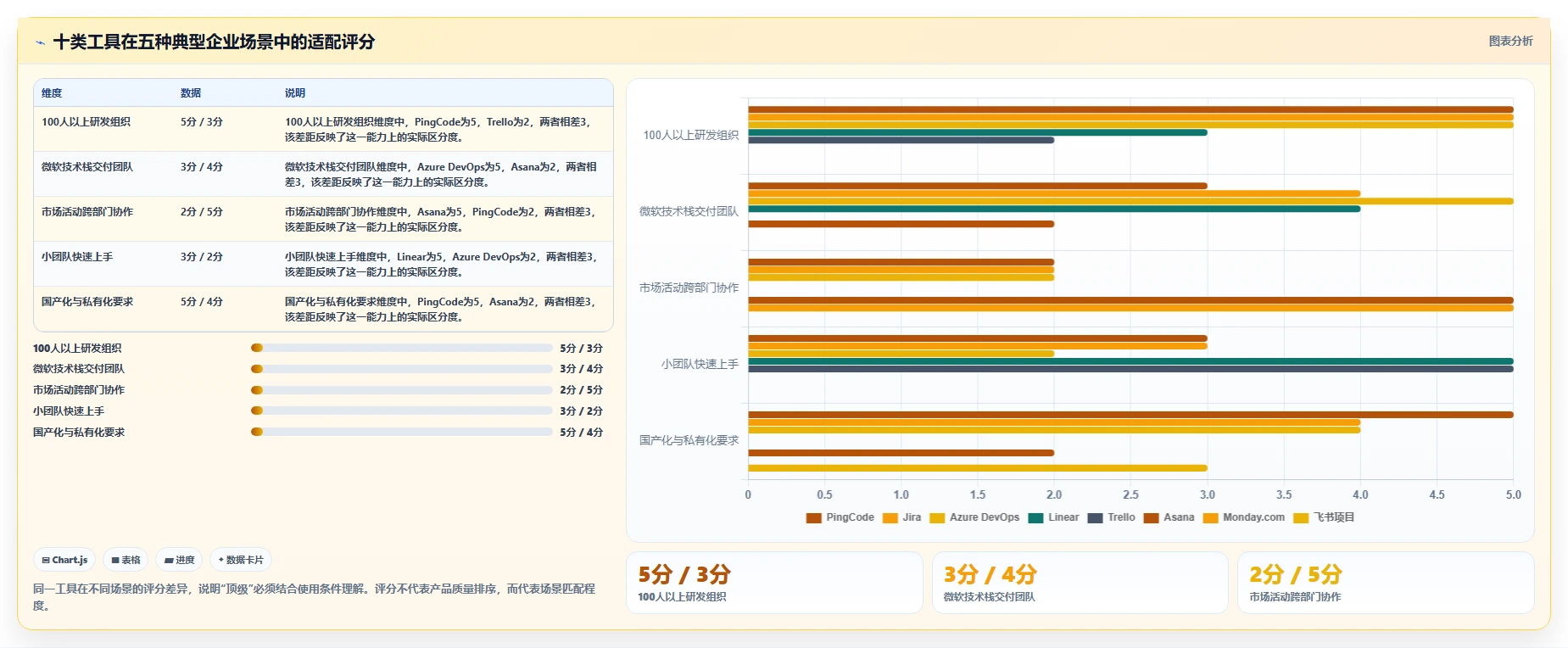Open the 图表分析 link in the header

[1510, 41]
